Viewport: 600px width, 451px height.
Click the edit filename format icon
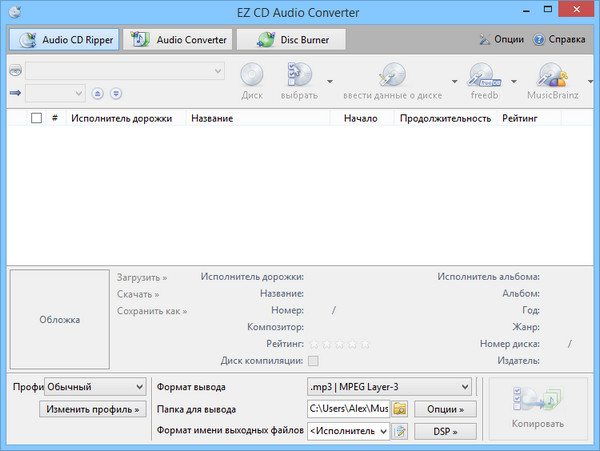click(x=400, y=431)
